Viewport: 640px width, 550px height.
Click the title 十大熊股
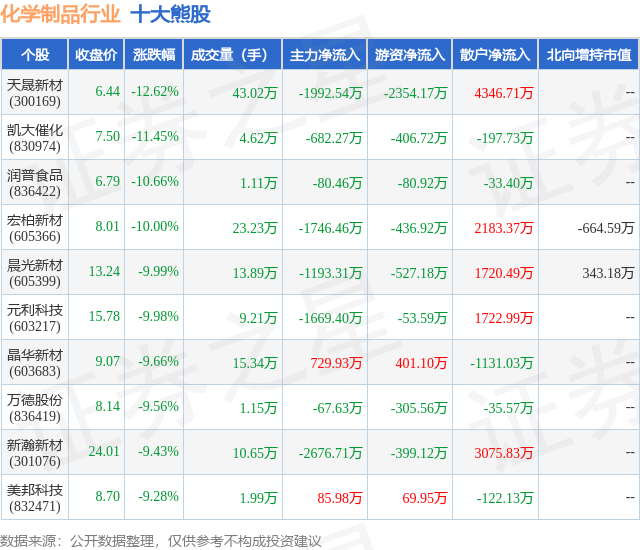pos(170,14)
